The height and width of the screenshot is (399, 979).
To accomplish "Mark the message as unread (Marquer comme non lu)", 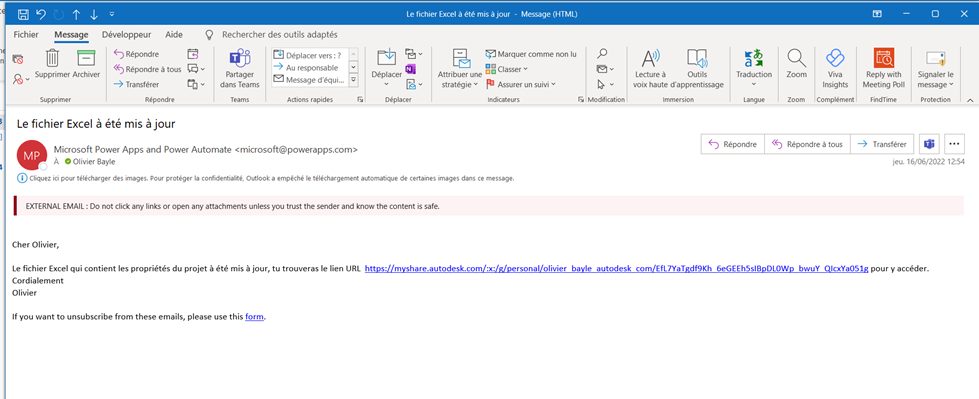I will coord(531,54).
